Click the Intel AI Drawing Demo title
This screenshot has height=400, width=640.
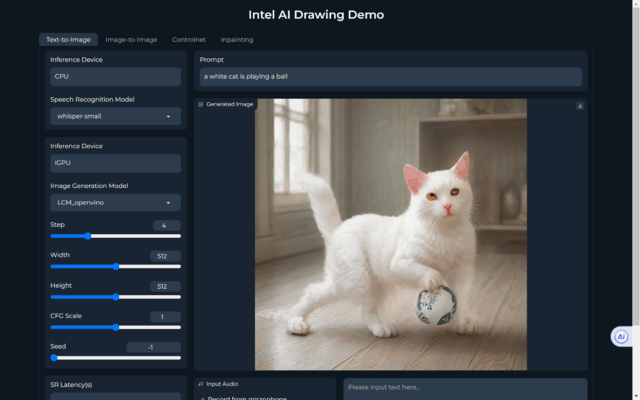316,15
